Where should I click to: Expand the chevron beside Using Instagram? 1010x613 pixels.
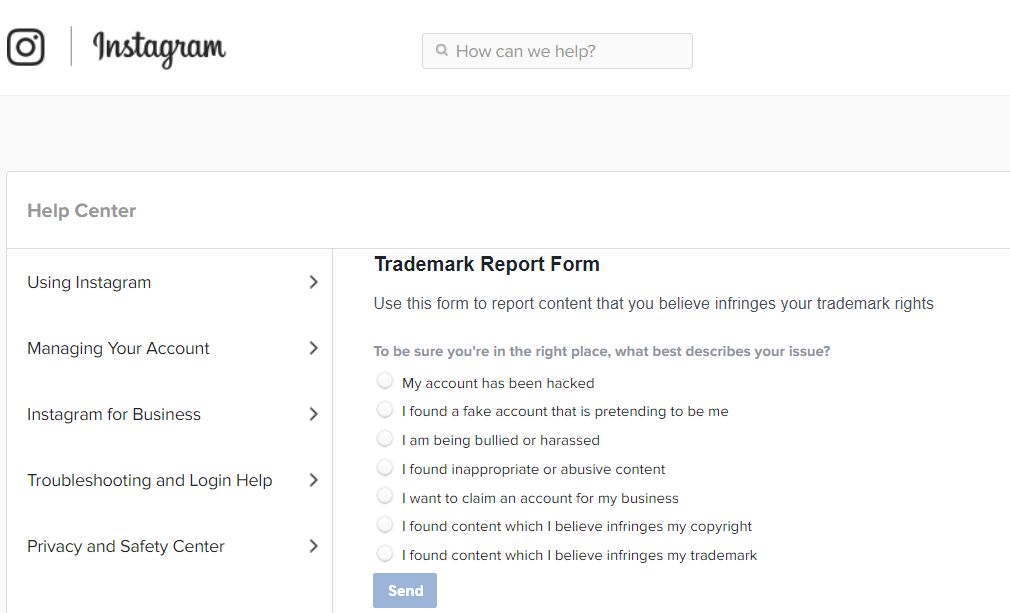click(313, 282)
